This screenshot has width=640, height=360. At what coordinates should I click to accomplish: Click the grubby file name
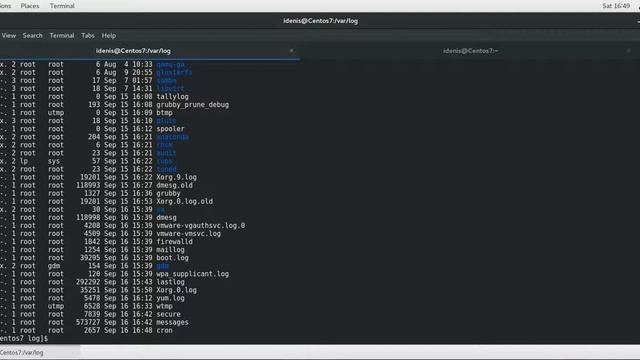(x=169, y=193)
